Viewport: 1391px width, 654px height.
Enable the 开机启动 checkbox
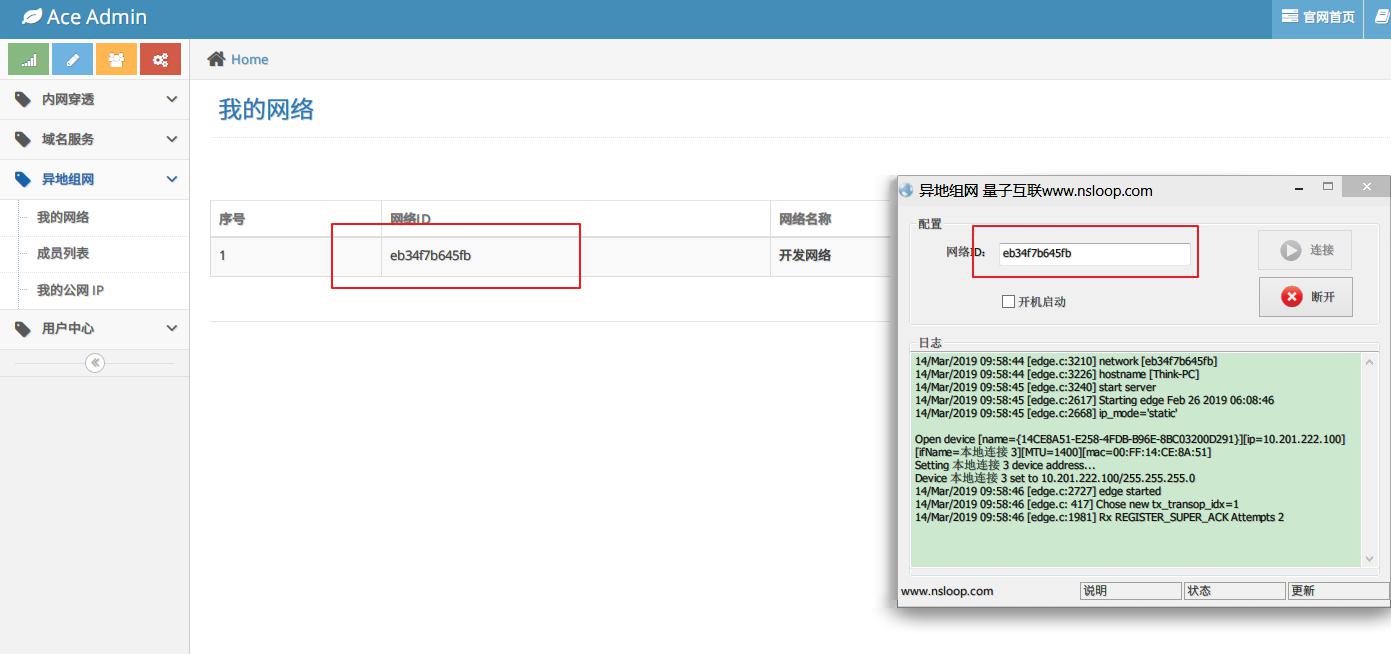[x=1008, y=302]
